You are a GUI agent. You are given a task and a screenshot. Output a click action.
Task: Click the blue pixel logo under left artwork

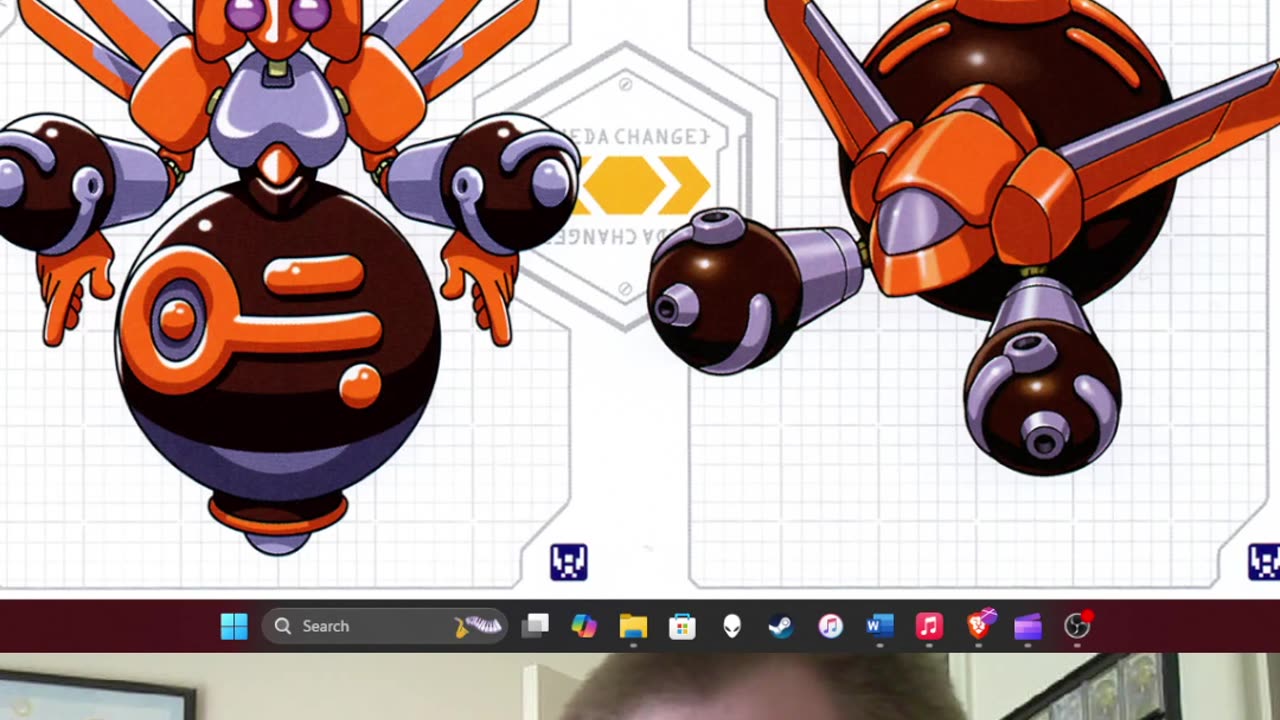click(569, 563)
